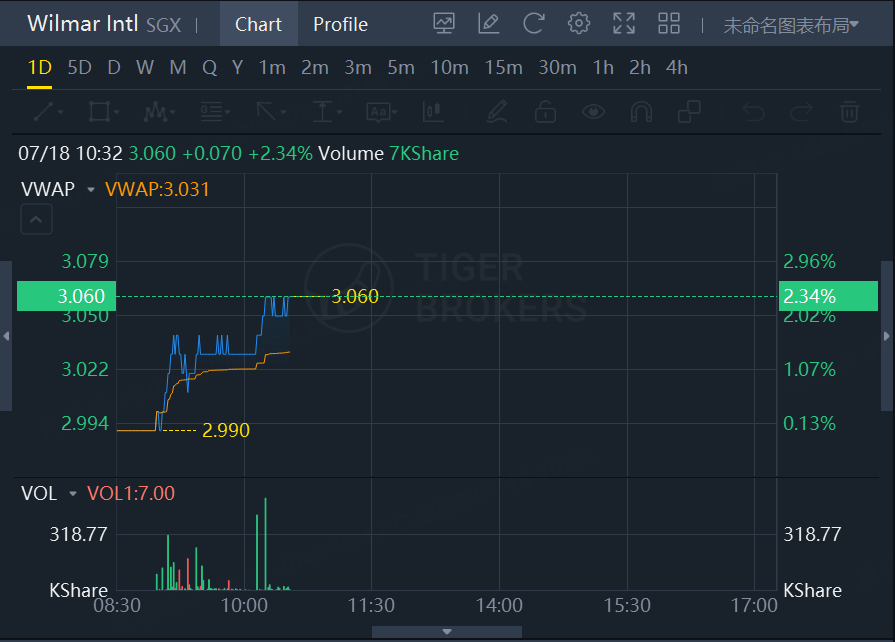This screenshot has width=895, height=642.
Task: Select the 2h interval
Action: [x=640, y=68]
